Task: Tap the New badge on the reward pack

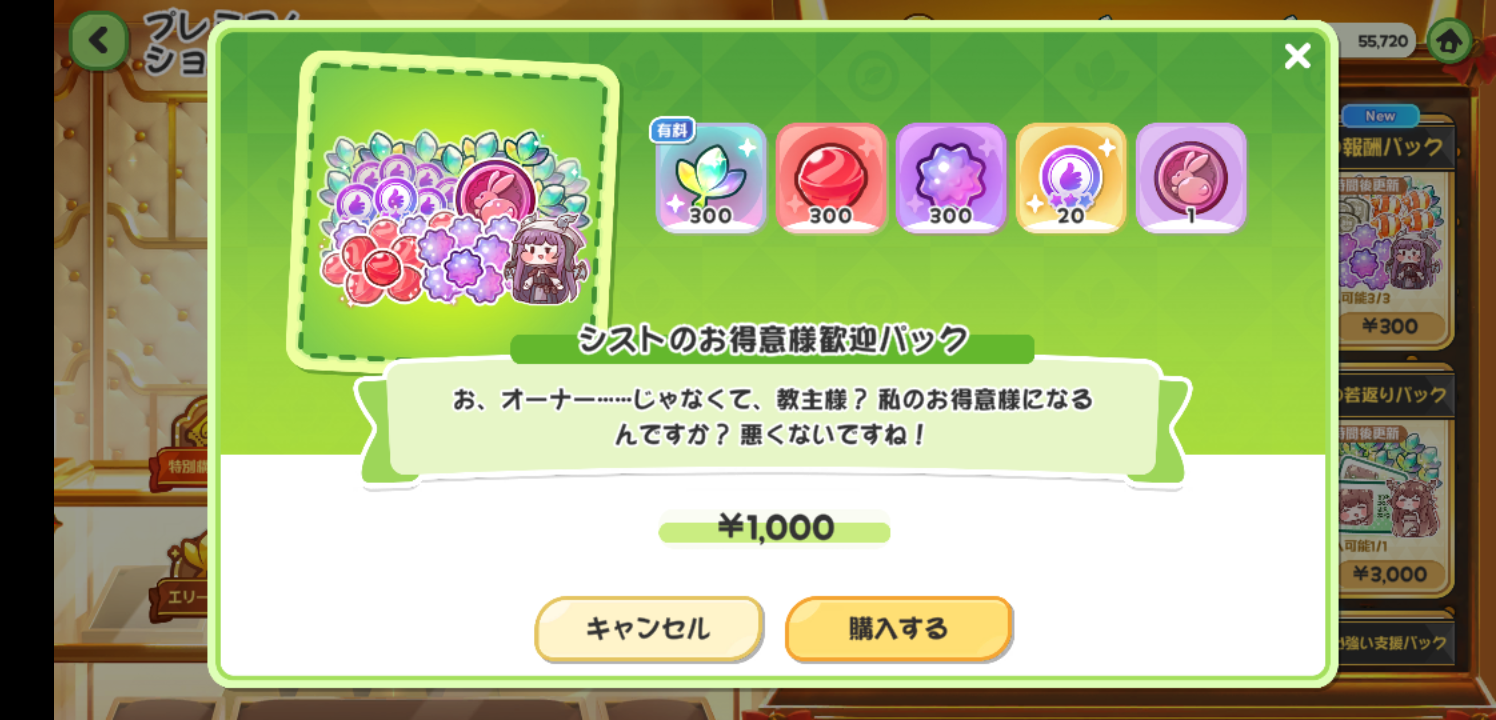Action: (1380, 116)
